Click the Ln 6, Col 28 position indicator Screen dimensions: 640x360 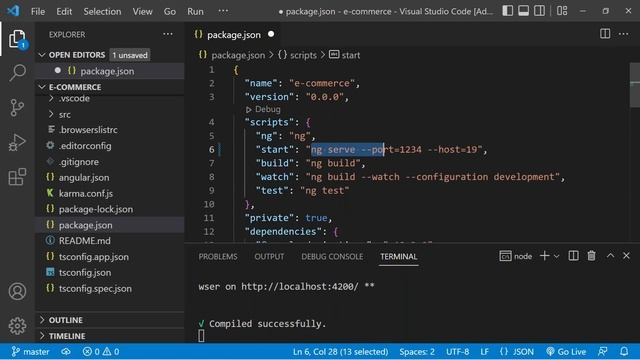tap(340, 351)
